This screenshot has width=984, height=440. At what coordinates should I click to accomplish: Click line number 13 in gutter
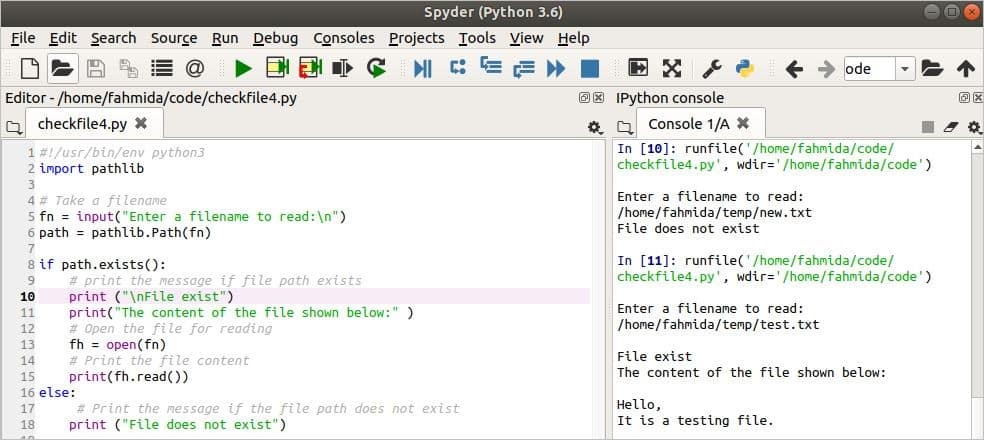click(28, 345)
